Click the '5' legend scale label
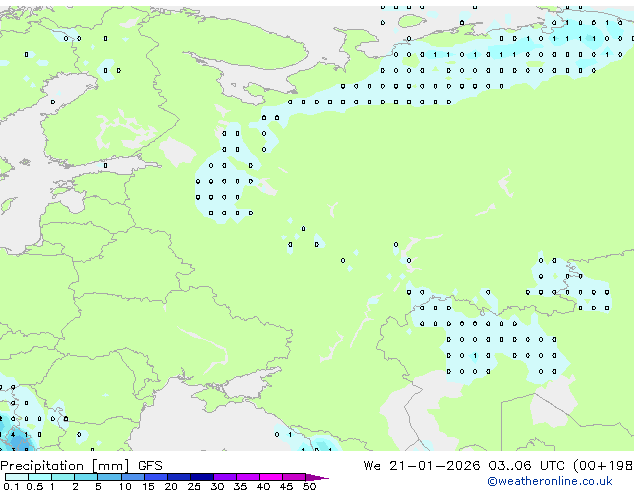 (x=98, y=486)
